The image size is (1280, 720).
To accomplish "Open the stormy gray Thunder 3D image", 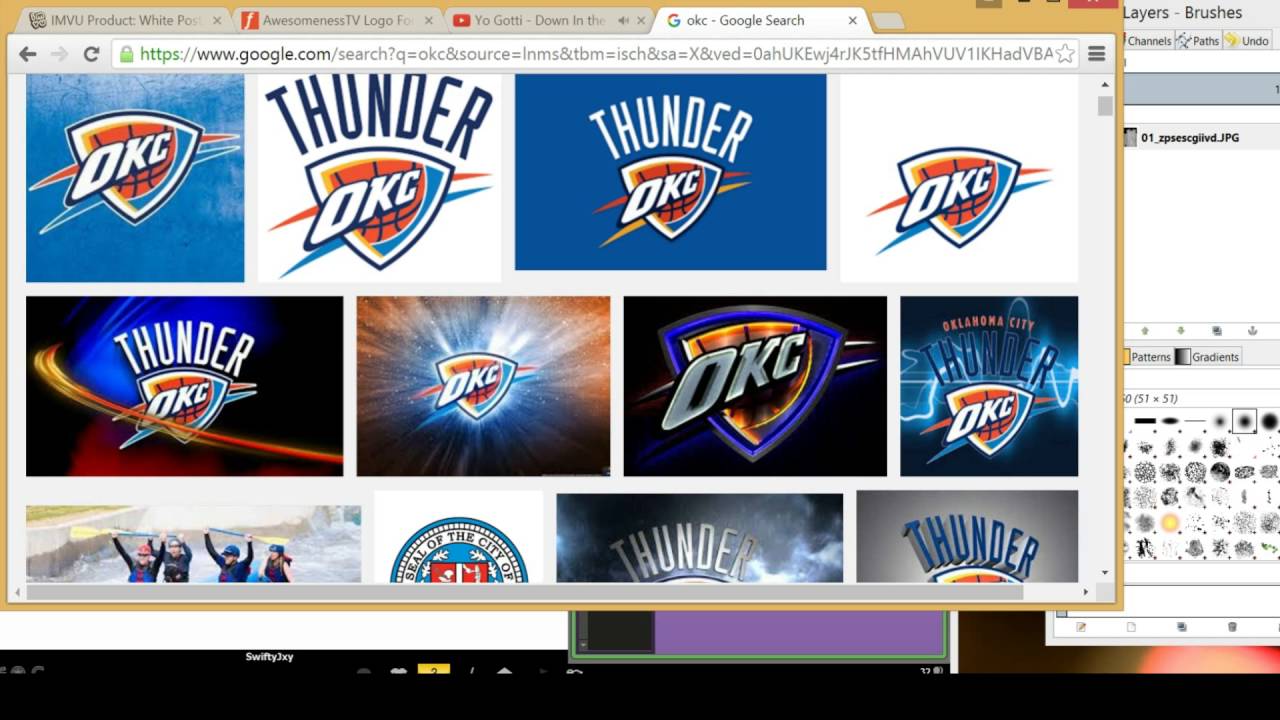I will point(699,537).
